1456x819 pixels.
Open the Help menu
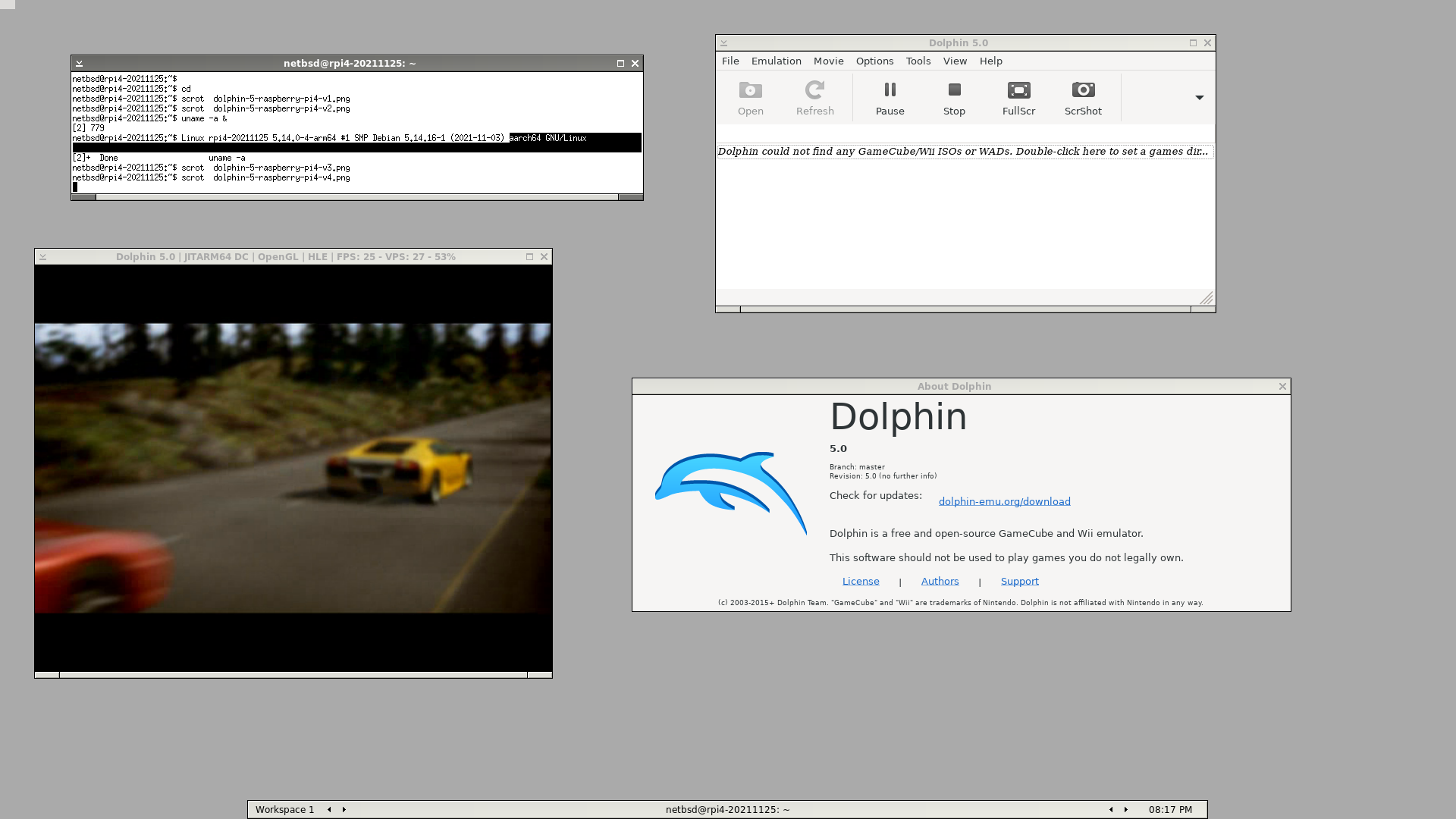click(x=990, y=61)
